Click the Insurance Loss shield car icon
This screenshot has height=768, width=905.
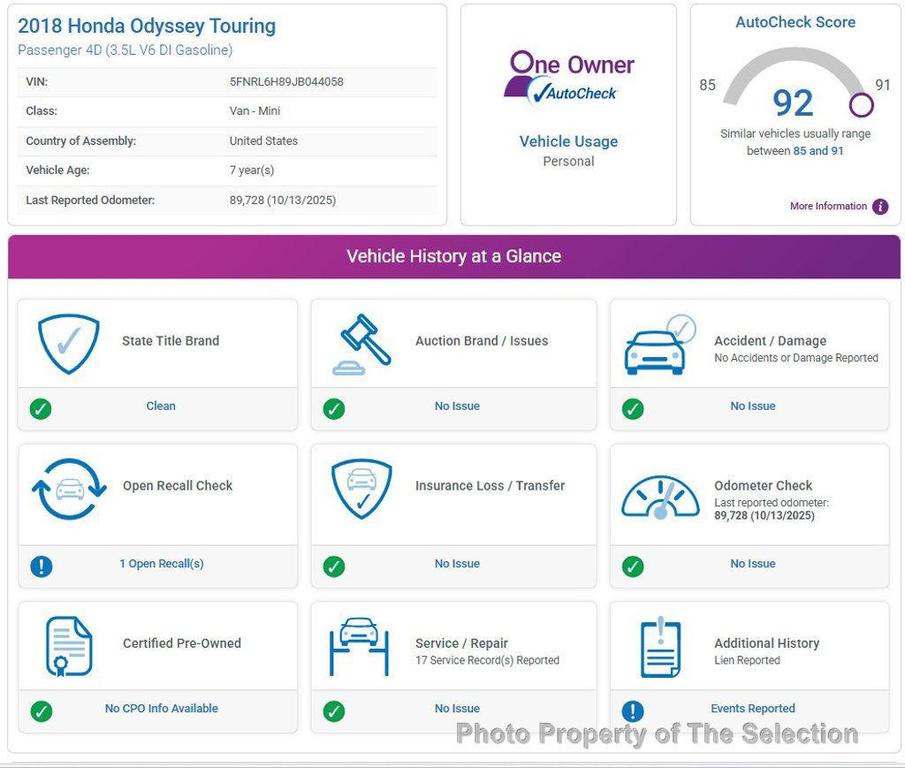click(361, 489)
